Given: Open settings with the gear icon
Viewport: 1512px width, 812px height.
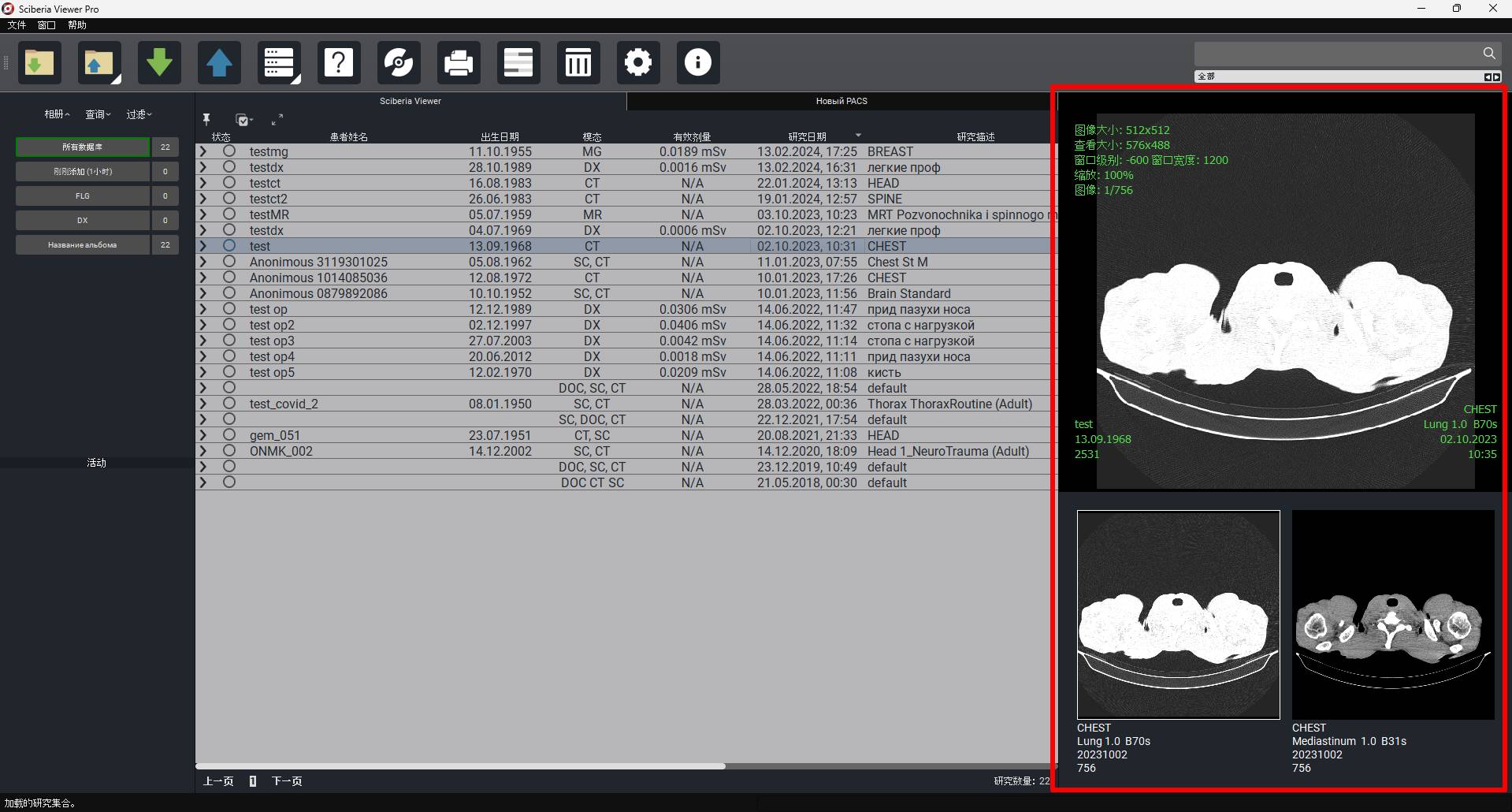Looking at the screenshot, I should click(638, 62).
